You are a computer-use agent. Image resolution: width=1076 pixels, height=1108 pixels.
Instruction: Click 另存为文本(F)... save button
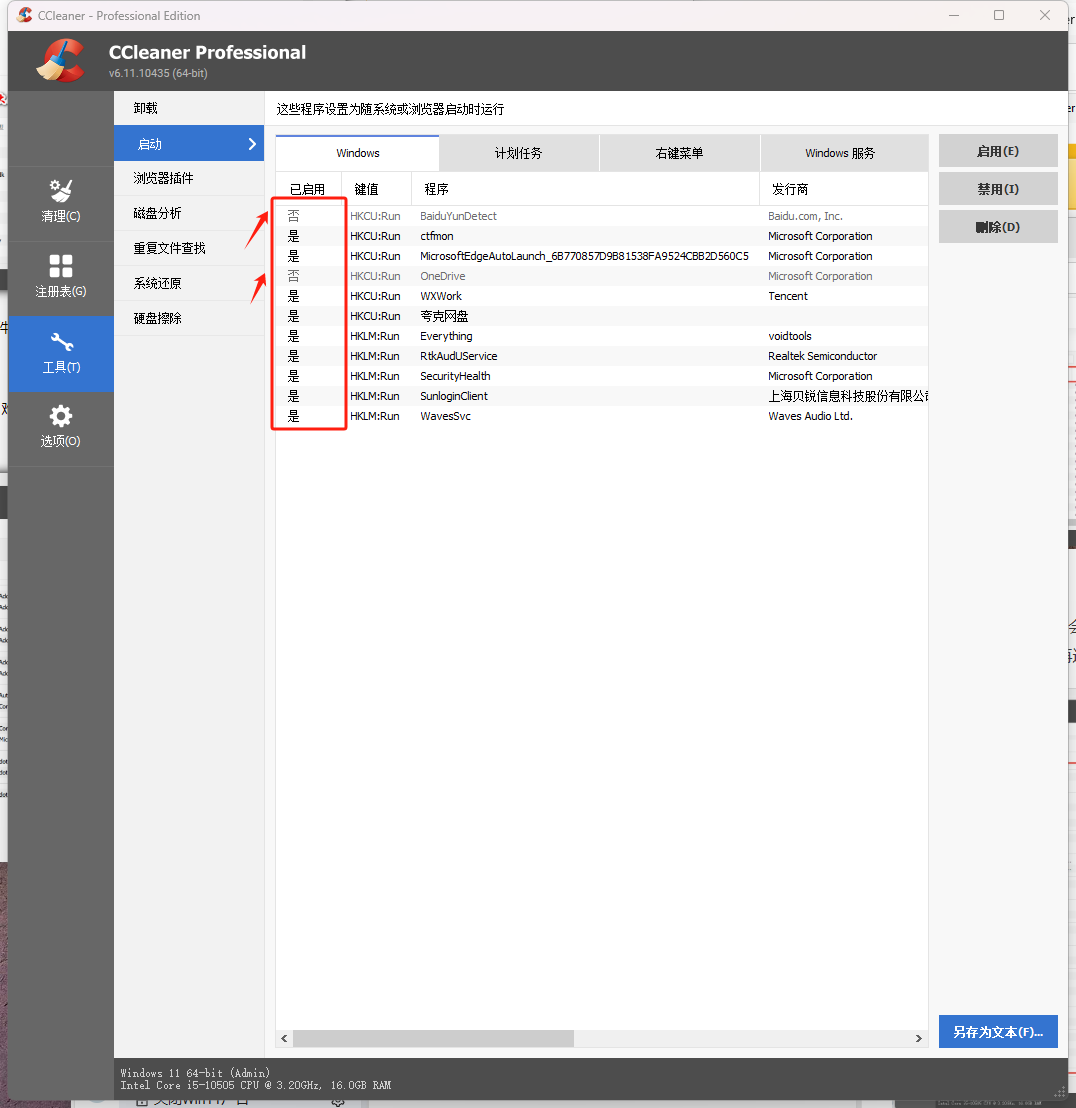pyautogui.click(x=998, y=1032)
